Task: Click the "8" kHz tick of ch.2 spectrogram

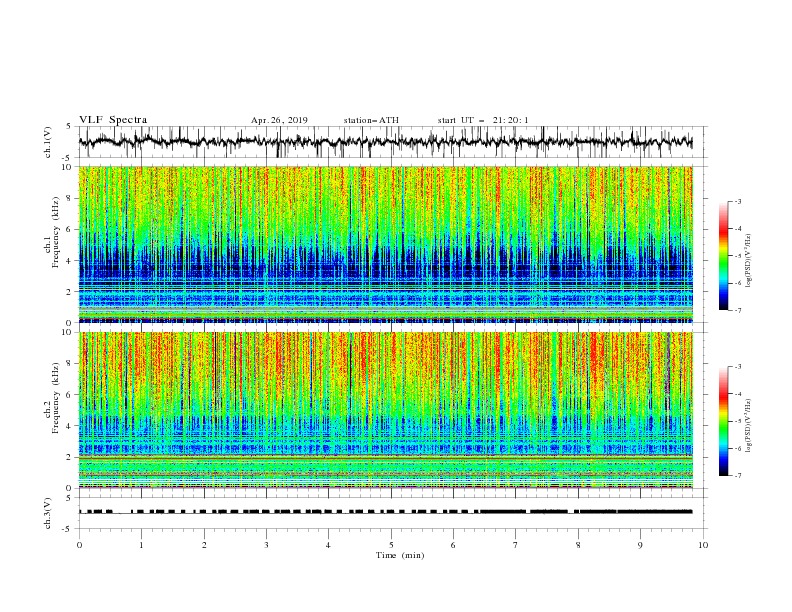Action: [70, 363]
